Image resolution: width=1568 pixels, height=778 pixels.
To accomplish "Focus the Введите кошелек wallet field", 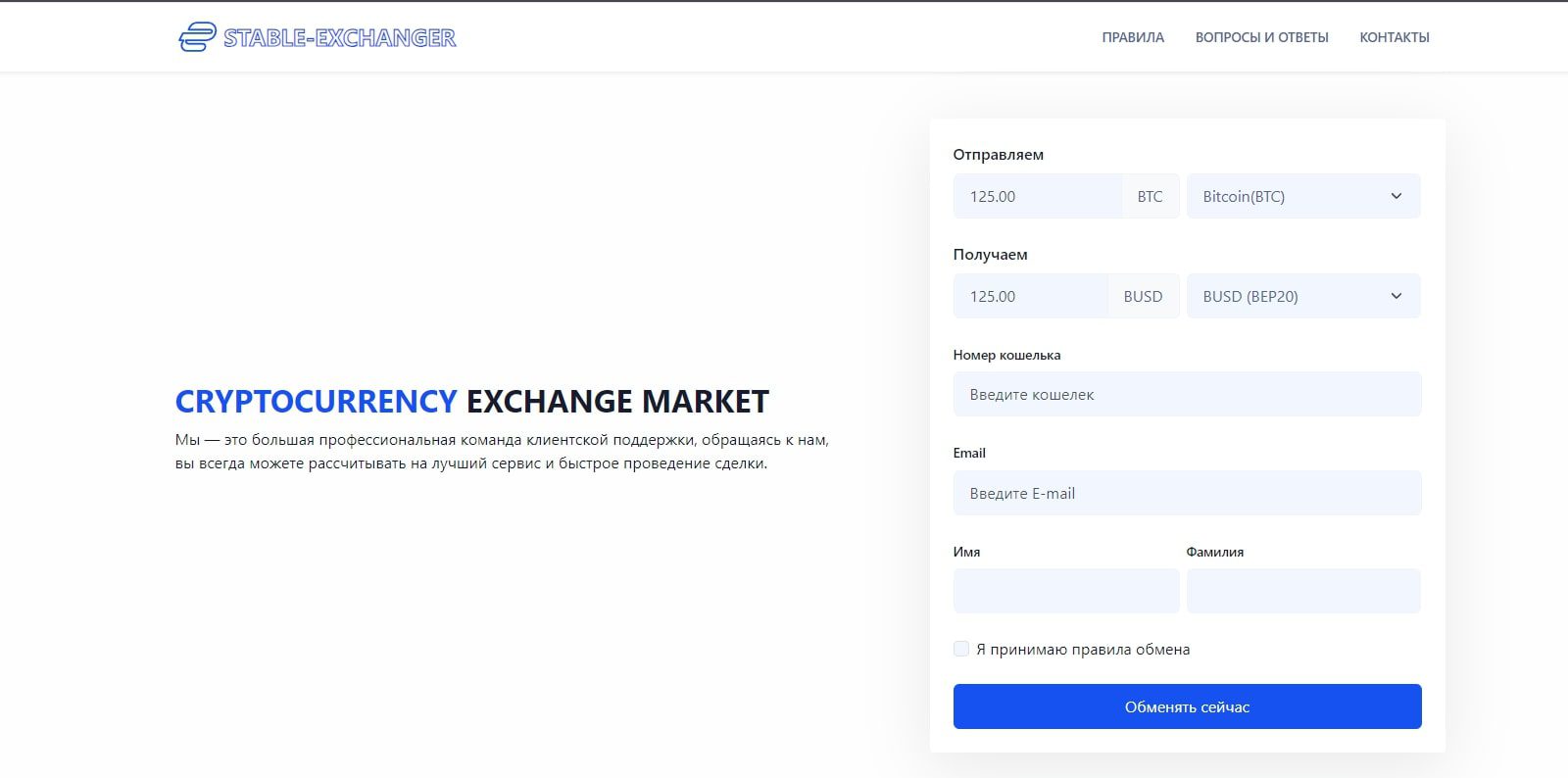I will coord(1187,394).
